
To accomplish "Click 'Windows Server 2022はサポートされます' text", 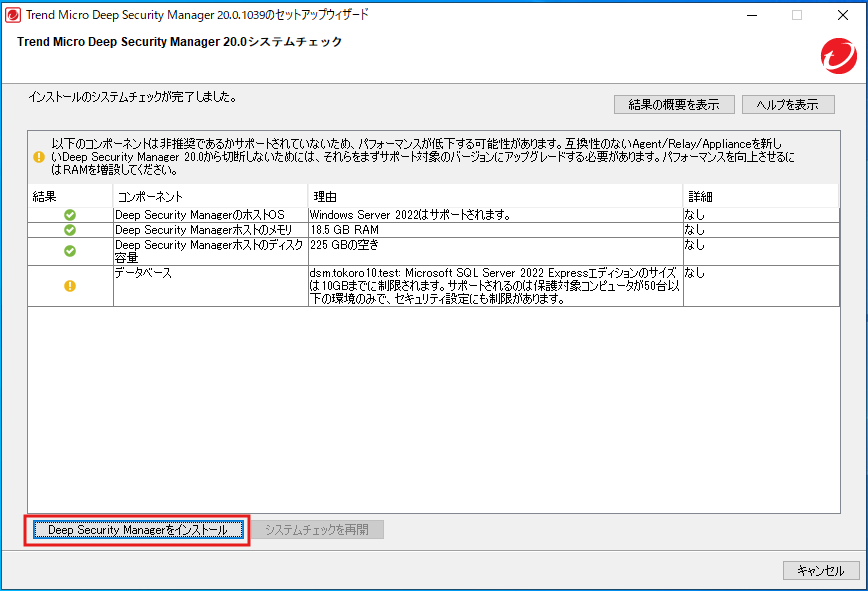I will point(410,215).
